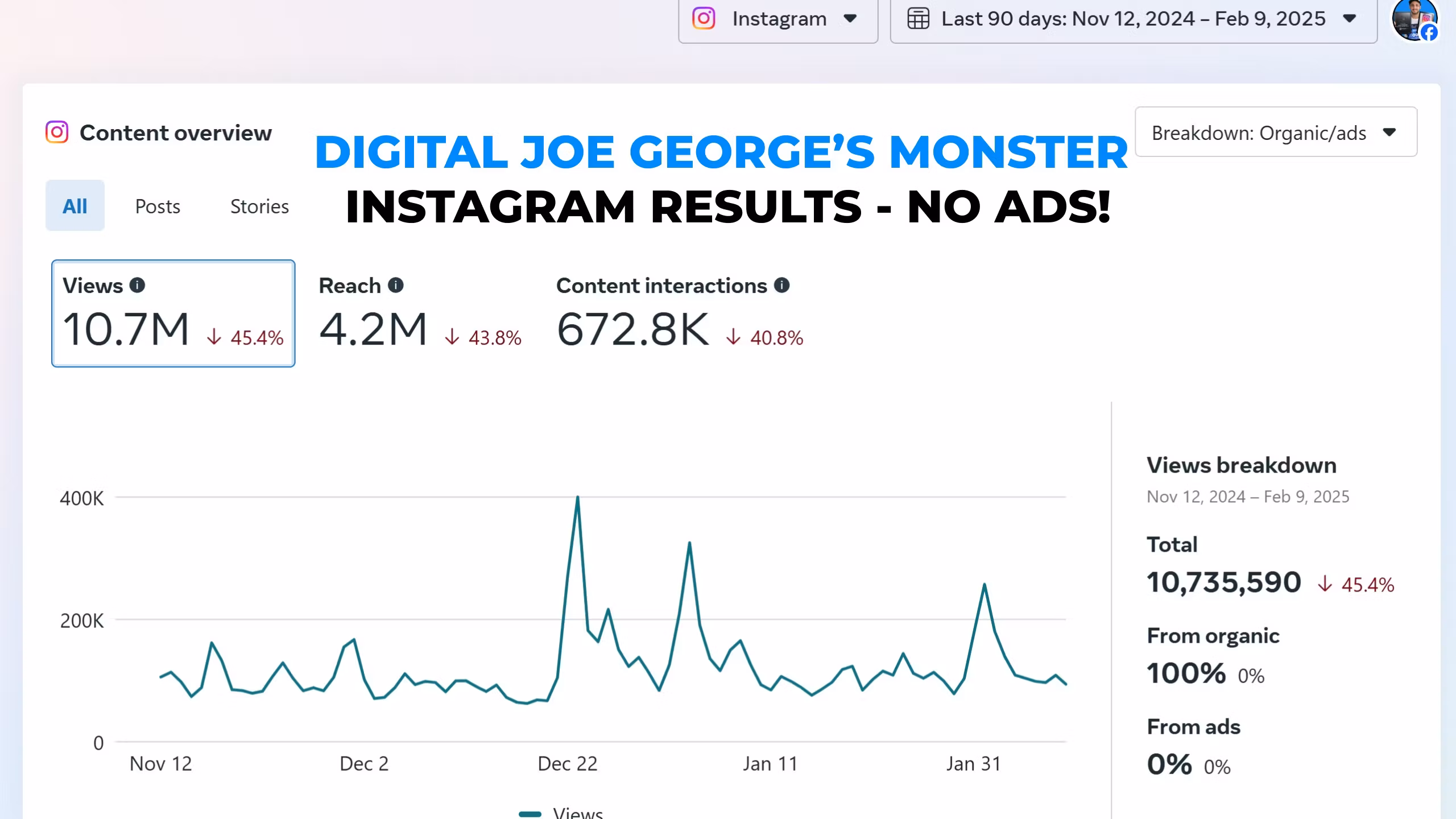The width and height of the screenshot is (1456, 819).
Task: Click the Instagram icon next to Content overview
Action: (x=57, y=132)
